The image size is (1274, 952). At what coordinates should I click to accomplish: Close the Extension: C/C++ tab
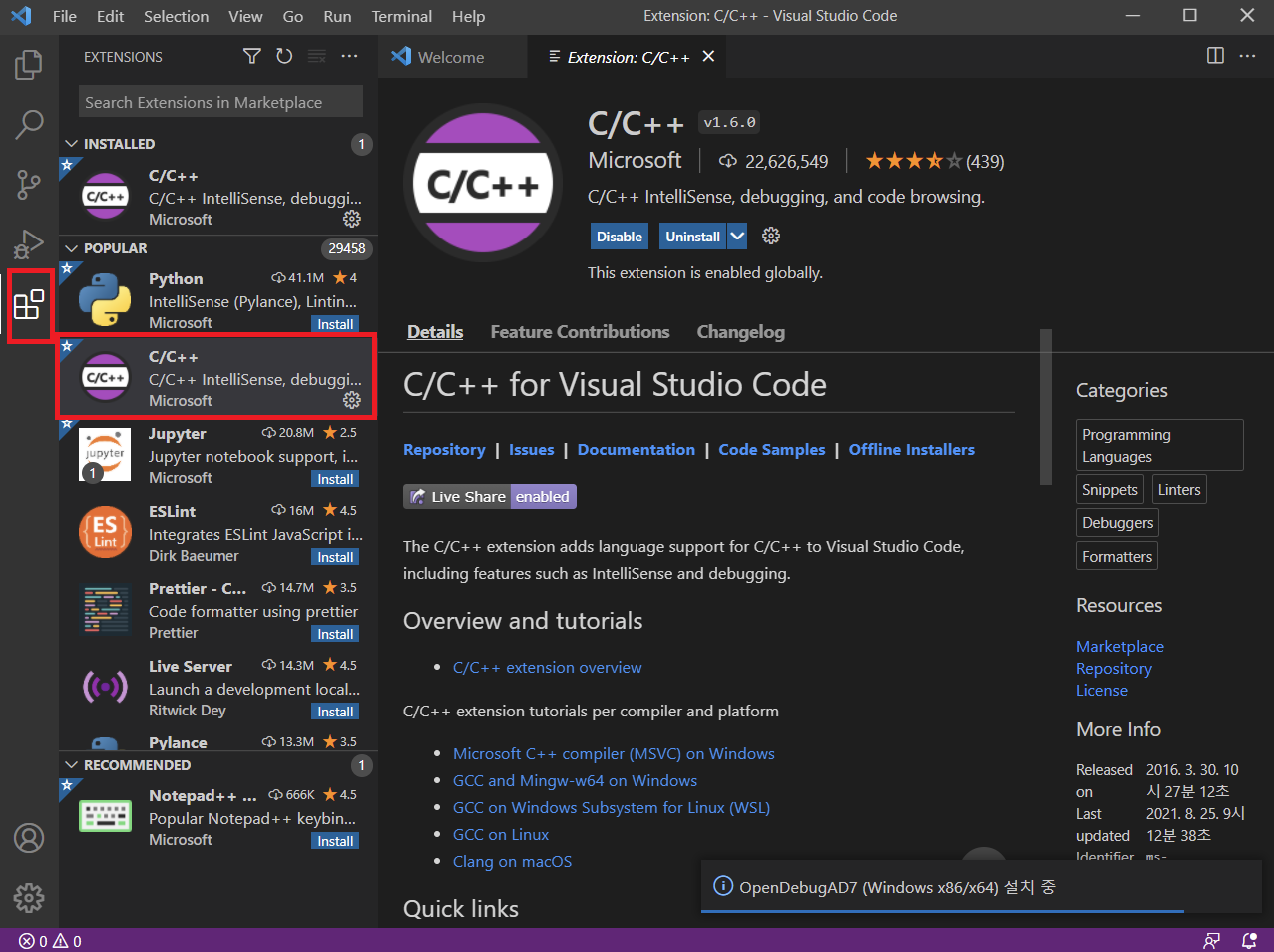point(708,57)
